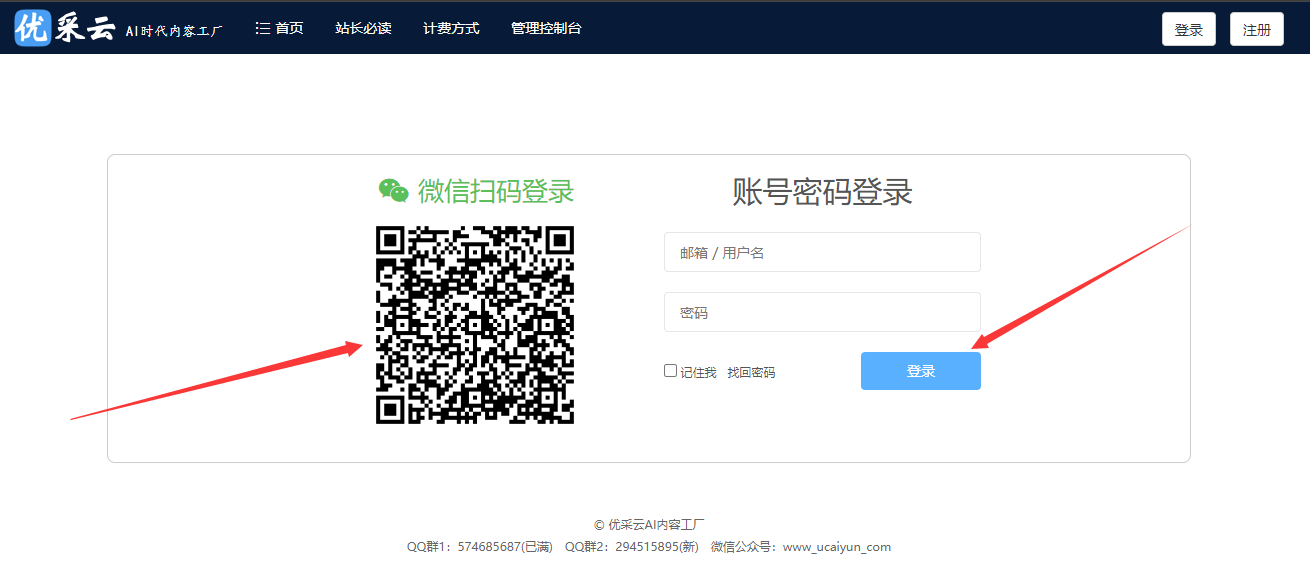
Task: Open the 管理控制台 menu item
Action: (x=546, y=29)
